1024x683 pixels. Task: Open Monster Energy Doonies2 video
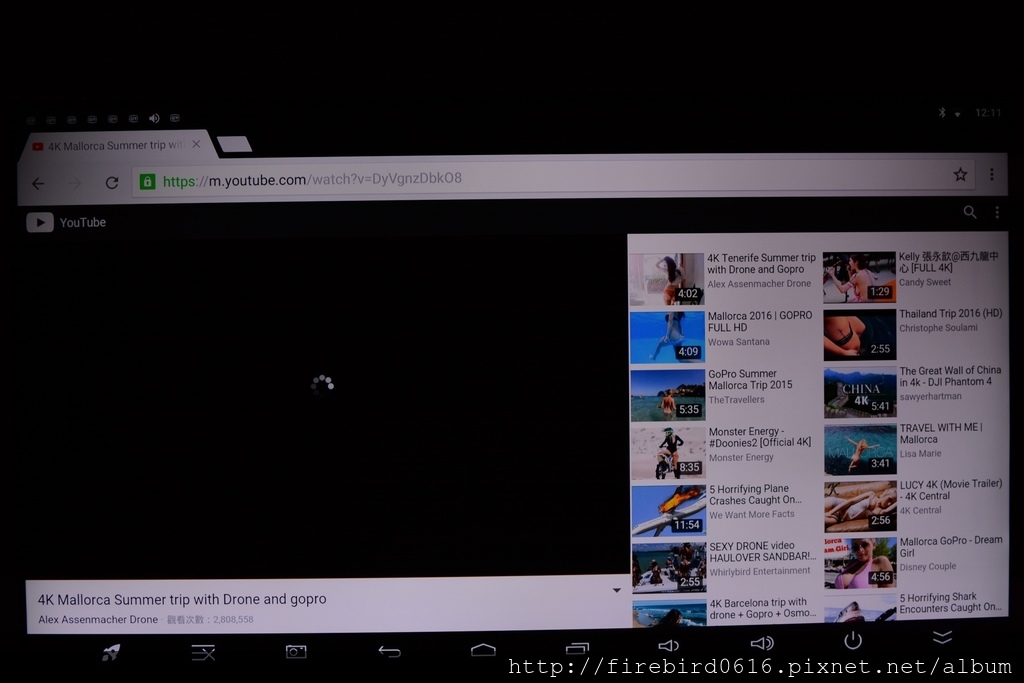coord(760,437)
